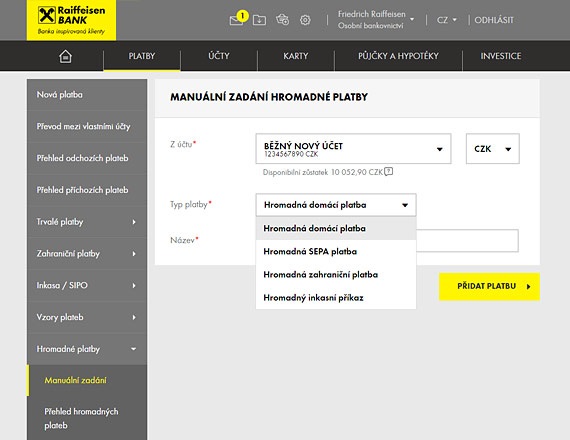Expand Trvalé platby submenu

pos(87,222)
